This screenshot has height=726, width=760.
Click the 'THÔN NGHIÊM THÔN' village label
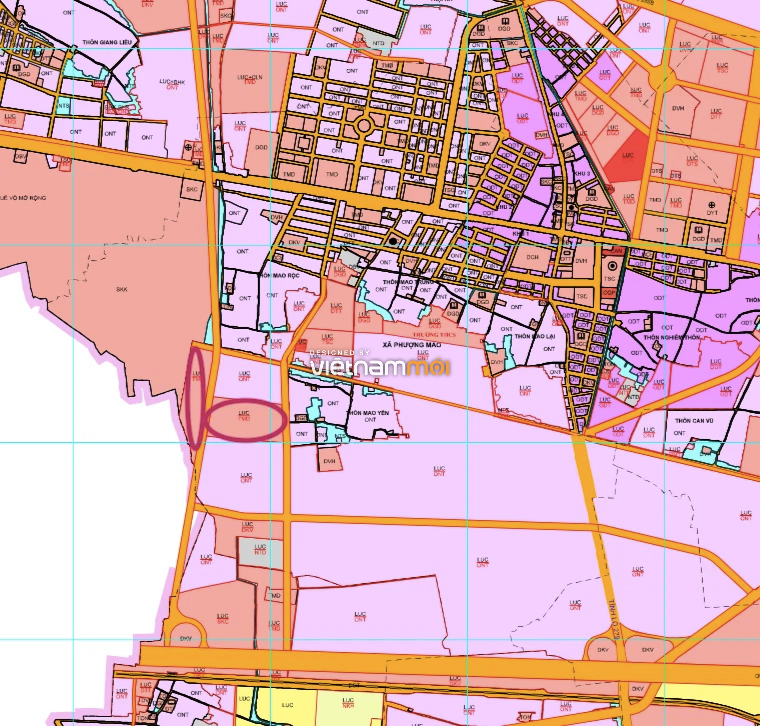pos(671,337)
